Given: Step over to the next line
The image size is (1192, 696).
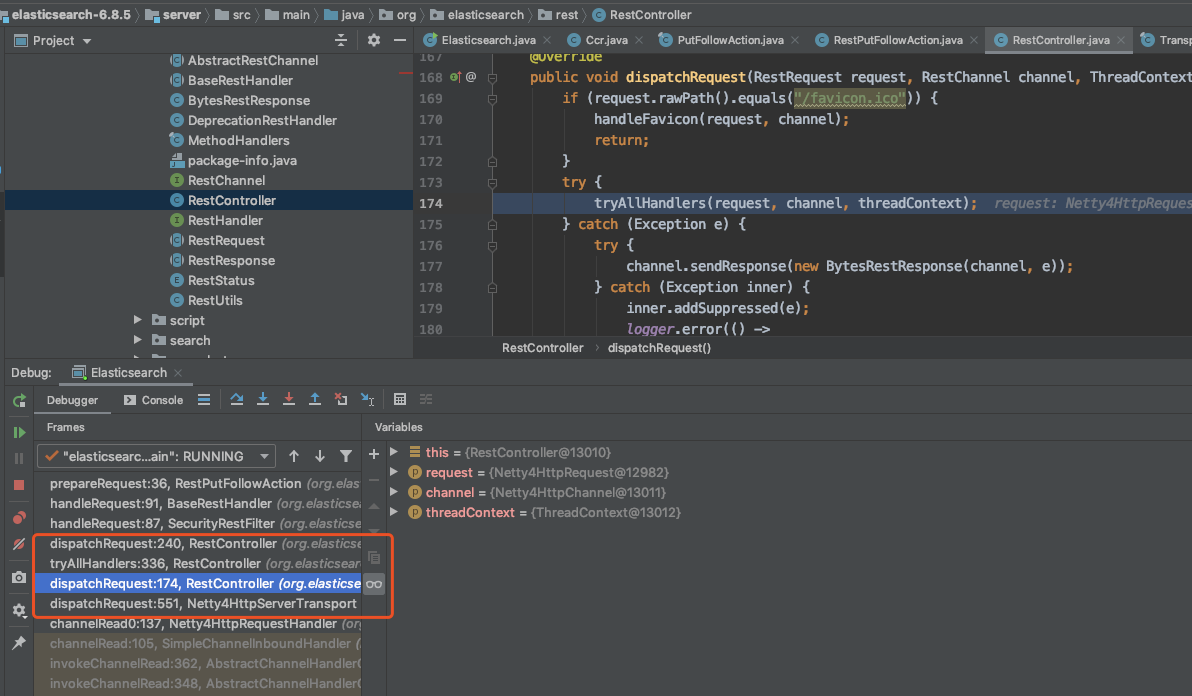Looking at the screenshot, I should [236, 400].
